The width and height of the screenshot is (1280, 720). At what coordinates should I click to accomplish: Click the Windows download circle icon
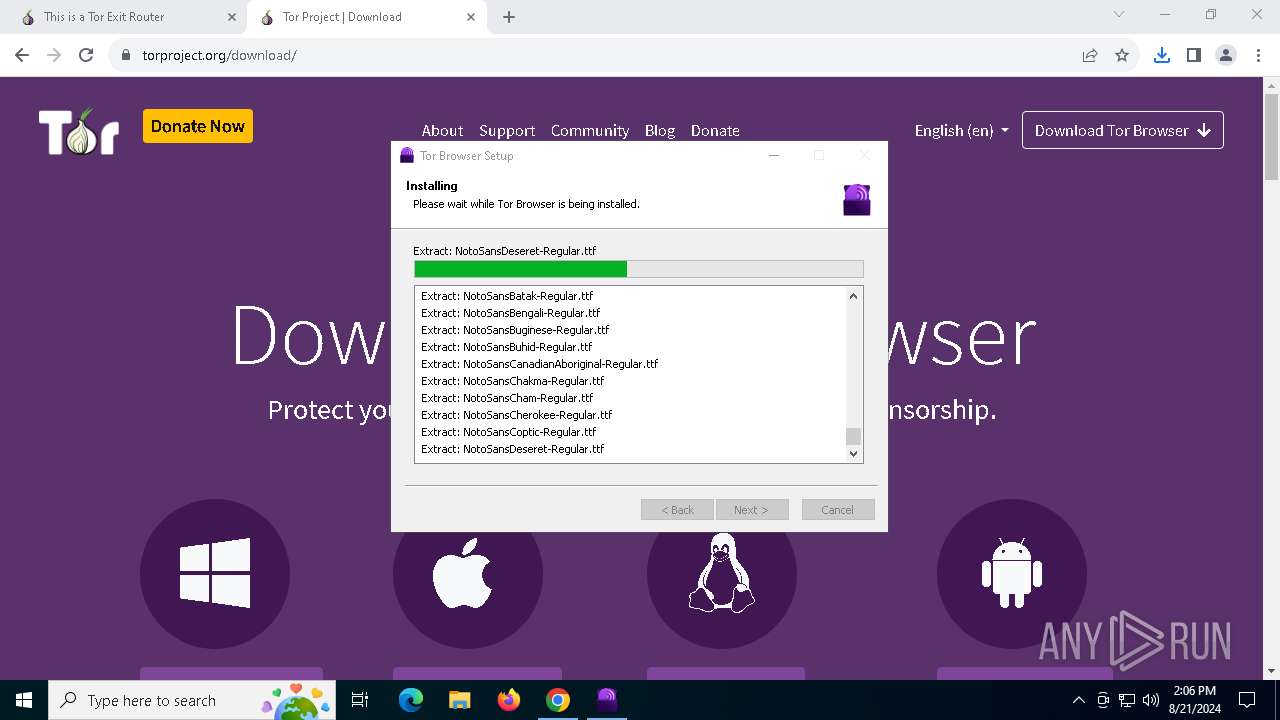click(215, 574)
